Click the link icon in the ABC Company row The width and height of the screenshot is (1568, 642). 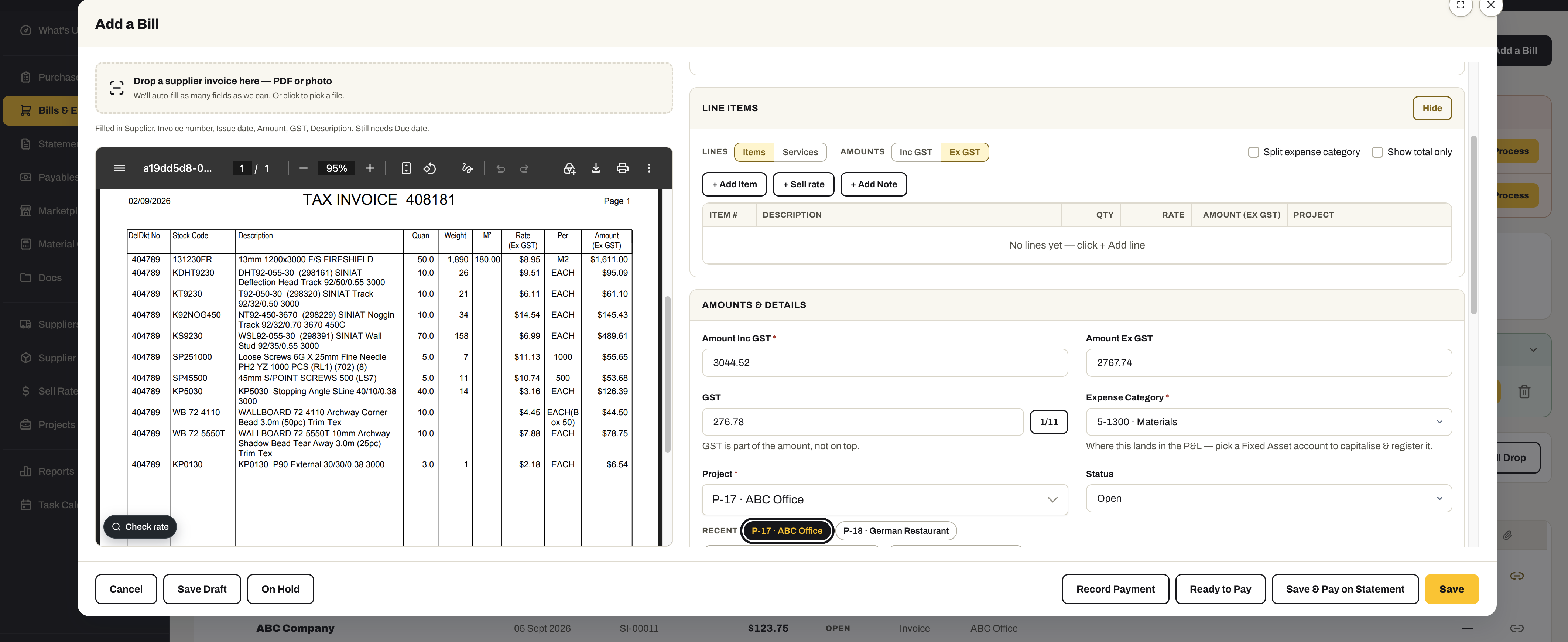1517,628
